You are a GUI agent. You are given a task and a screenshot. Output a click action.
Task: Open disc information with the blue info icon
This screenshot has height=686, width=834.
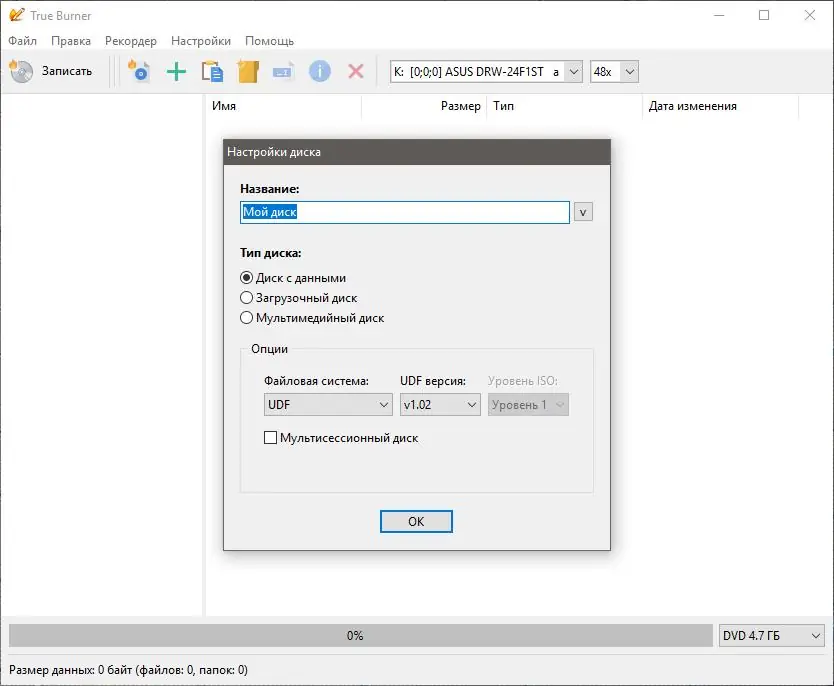[319, 71]
